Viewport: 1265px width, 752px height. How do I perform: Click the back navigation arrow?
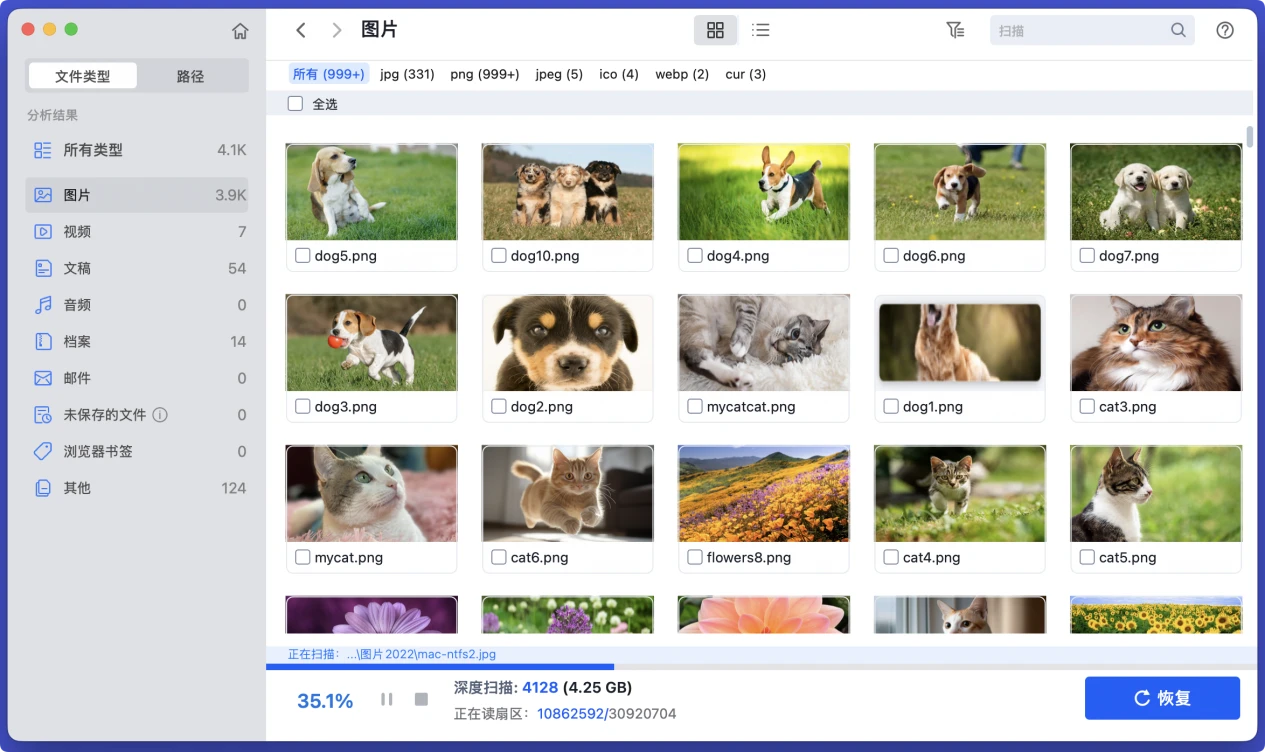[301, 30]
